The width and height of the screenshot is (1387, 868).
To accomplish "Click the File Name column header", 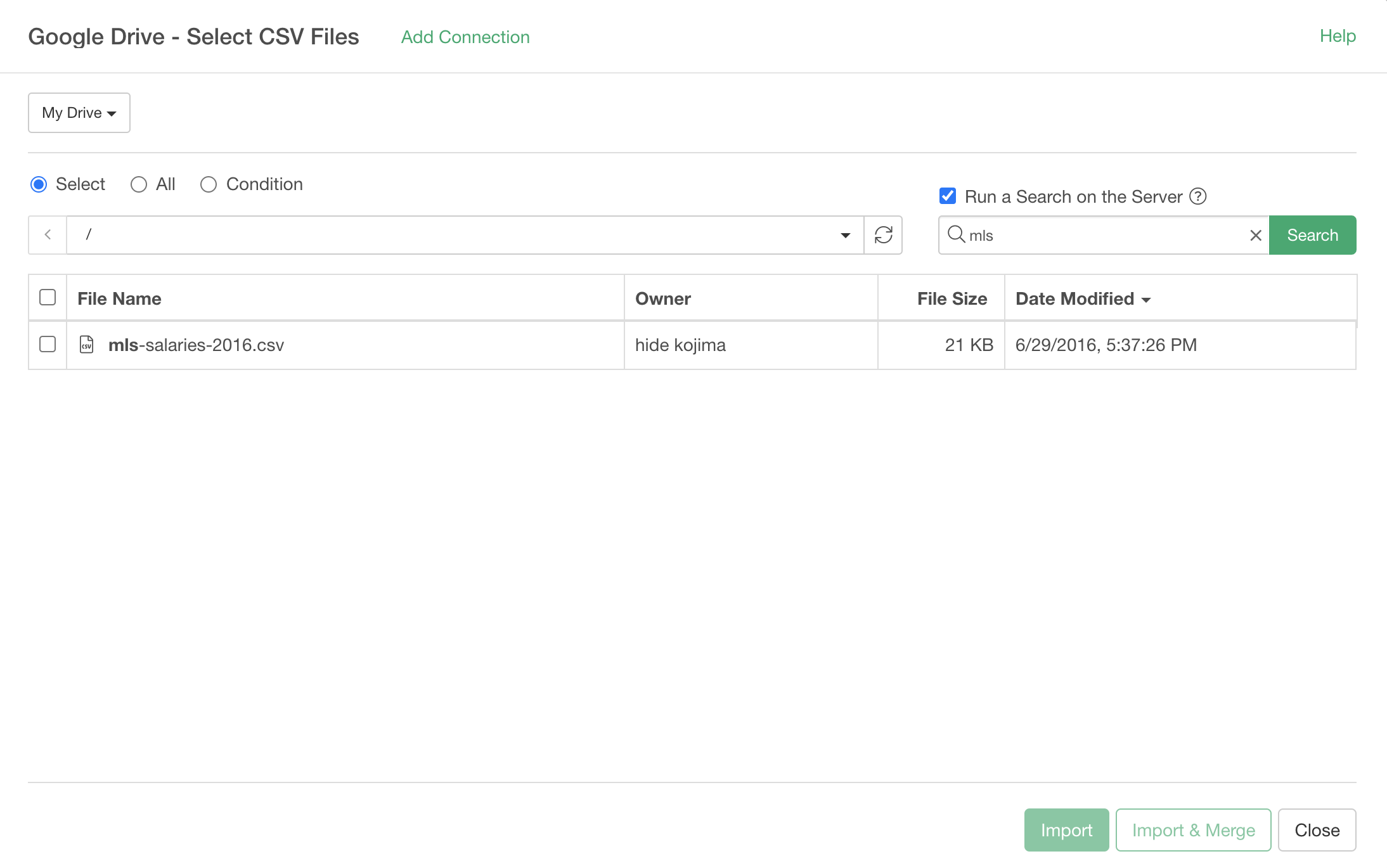I will [x=119, y=298].
